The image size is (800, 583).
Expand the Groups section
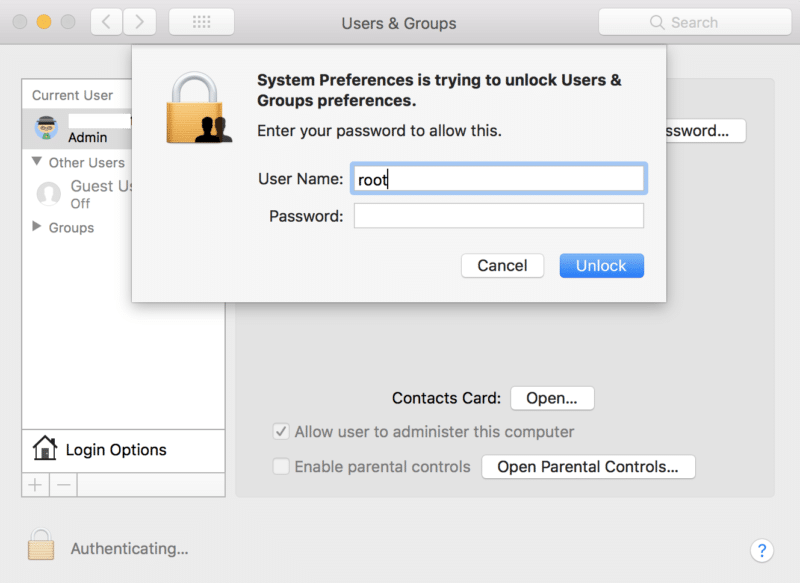click(36, 226)
